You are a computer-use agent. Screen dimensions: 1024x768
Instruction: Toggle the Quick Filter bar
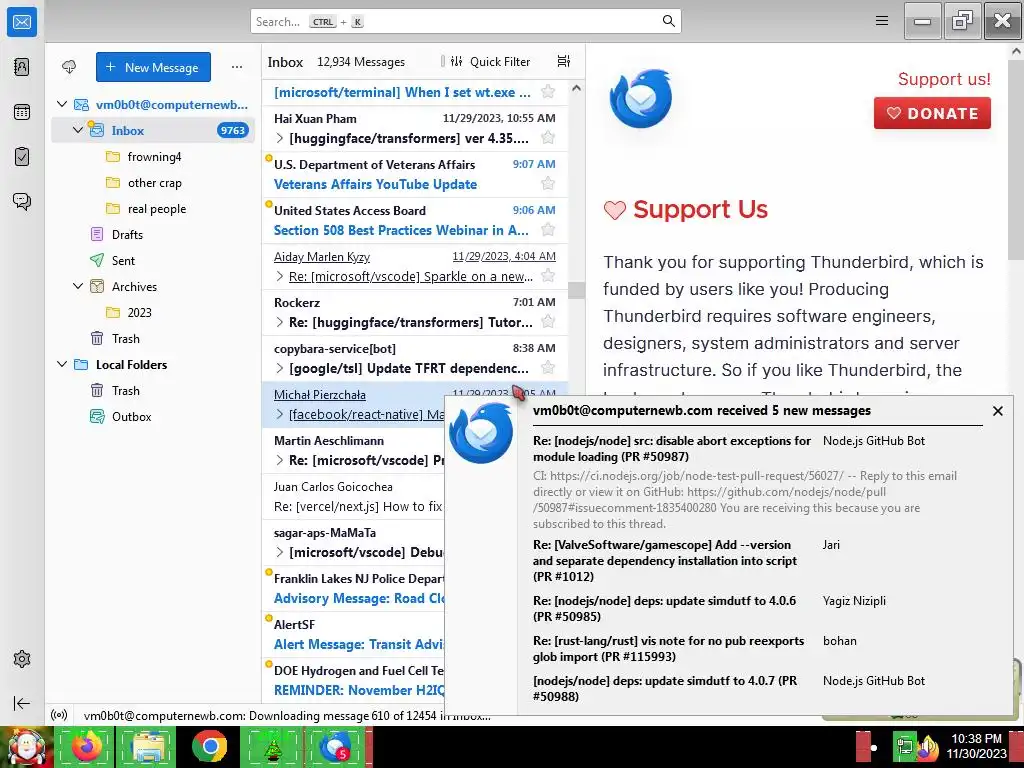coord(490,61)
